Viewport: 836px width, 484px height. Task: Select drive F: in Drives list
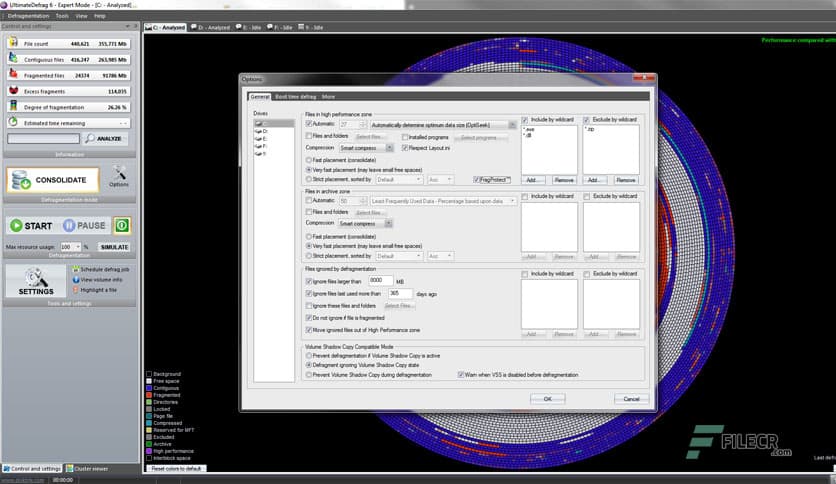click(262, 146)
